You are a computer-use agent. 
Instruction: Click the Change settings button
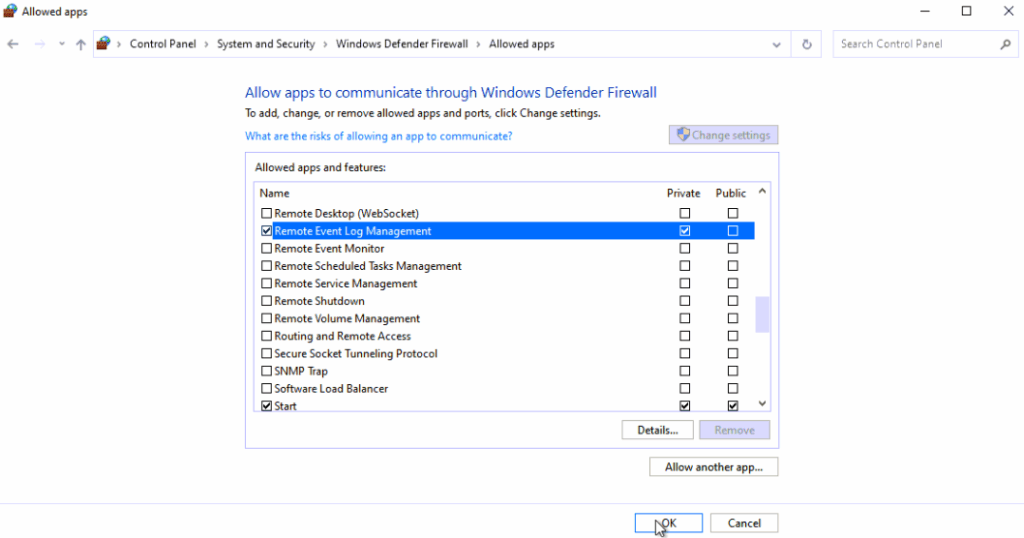(723, 135)
